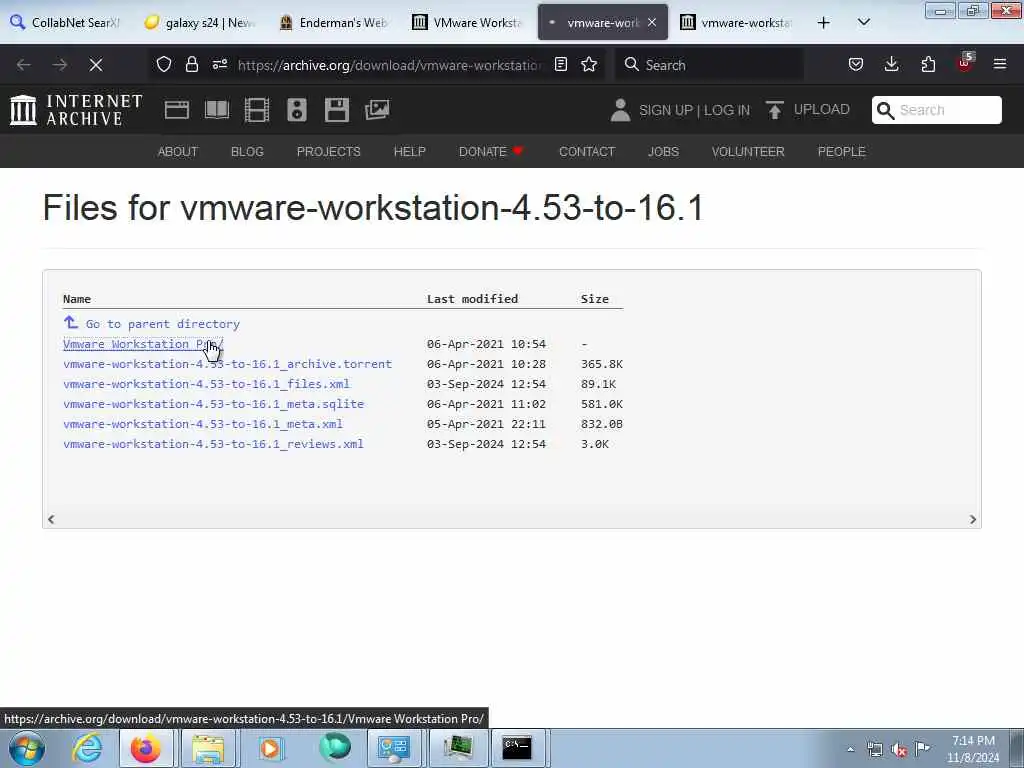This screenshot has width=1024, height=768.
Task: Open the Video film strip icon
Action: [257, 110]
